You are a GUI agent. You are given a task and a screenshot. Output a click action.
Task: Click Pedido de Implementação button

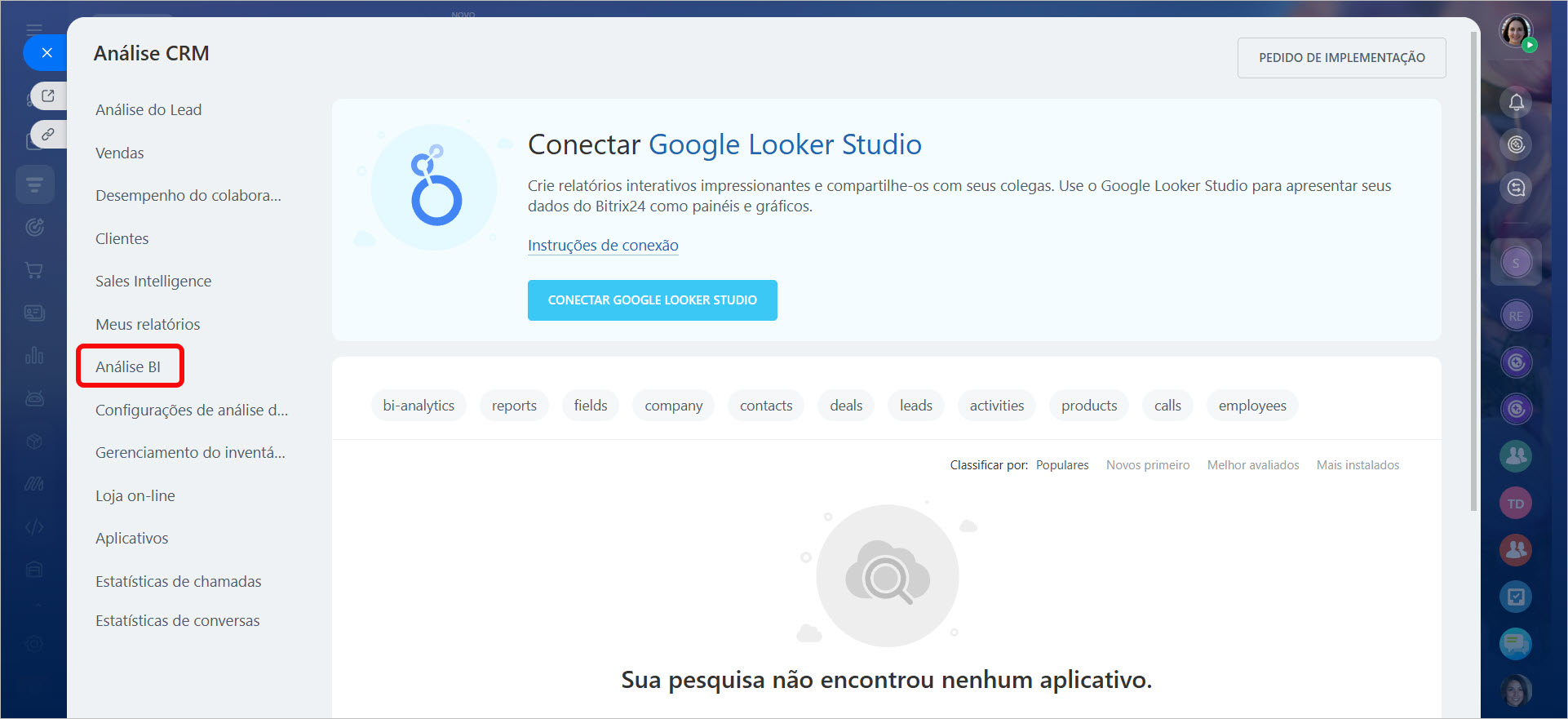click(1341, 58)
